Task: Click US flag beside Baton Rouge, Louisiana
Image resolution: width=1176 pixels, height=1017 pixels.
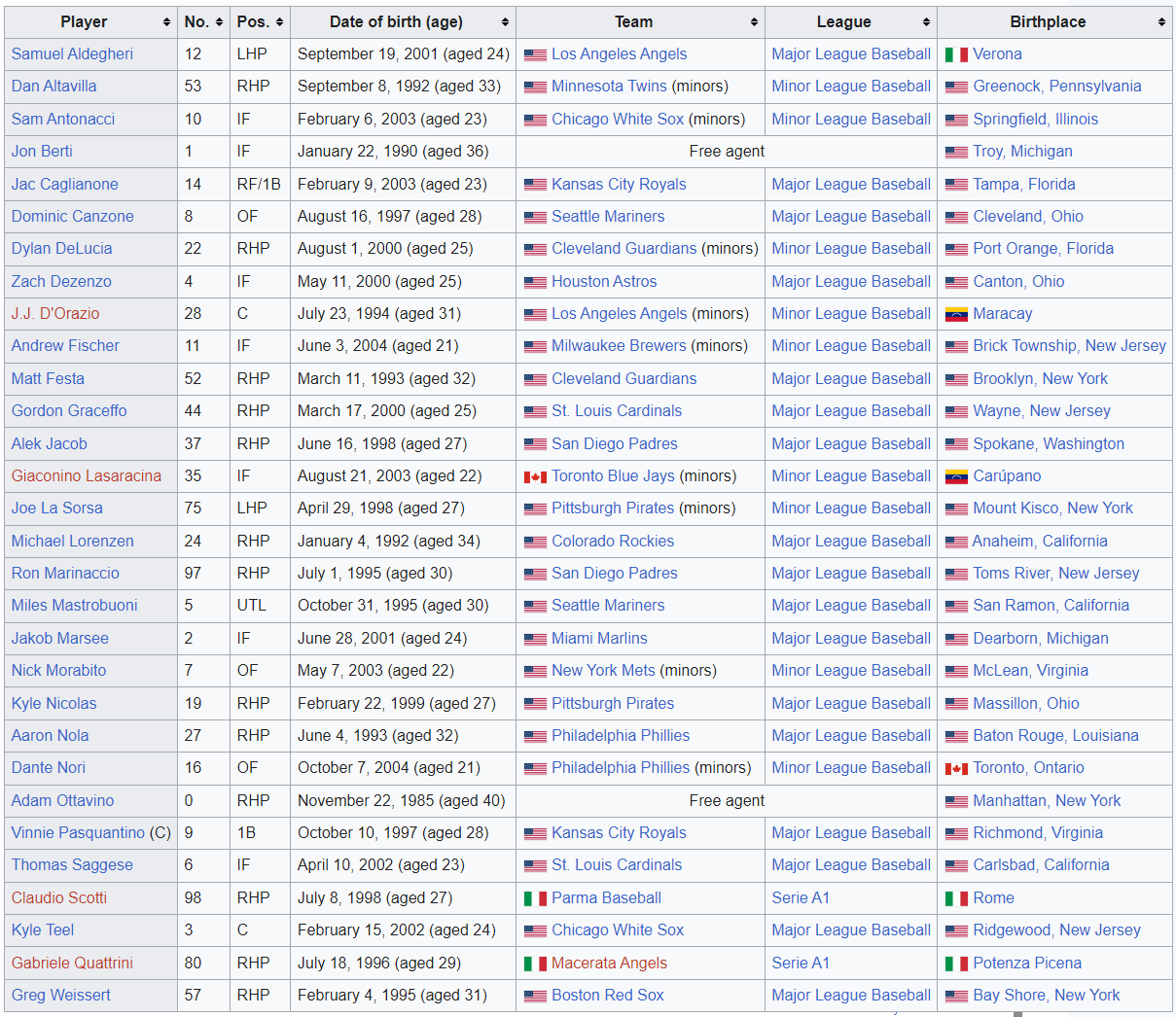Action: [x=956, y=737]
